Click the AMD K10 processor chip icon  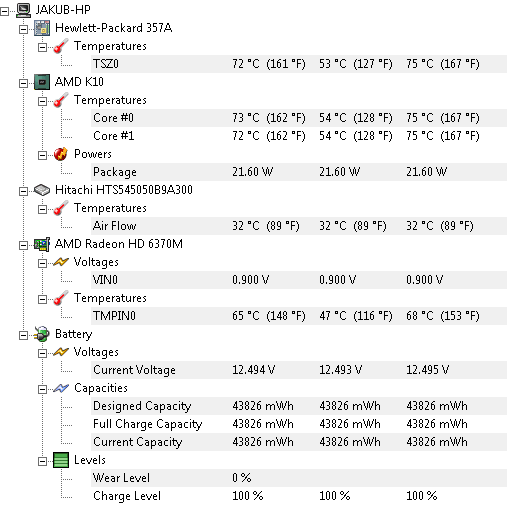click(42, 82)
